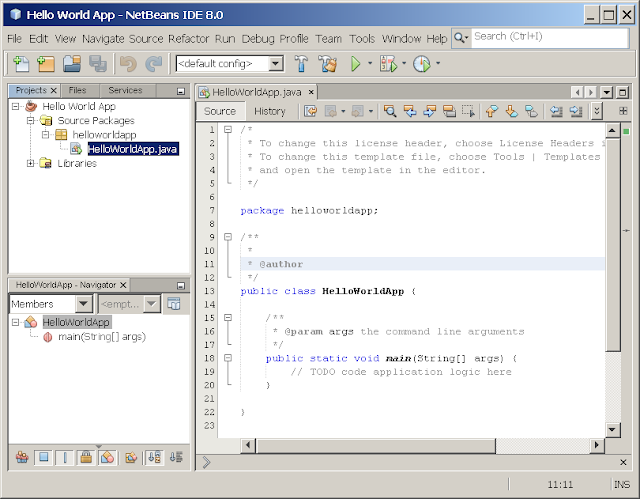Click the Navigator class-view icon beside filter
640x499 pixels.
(x=174, y=304)
